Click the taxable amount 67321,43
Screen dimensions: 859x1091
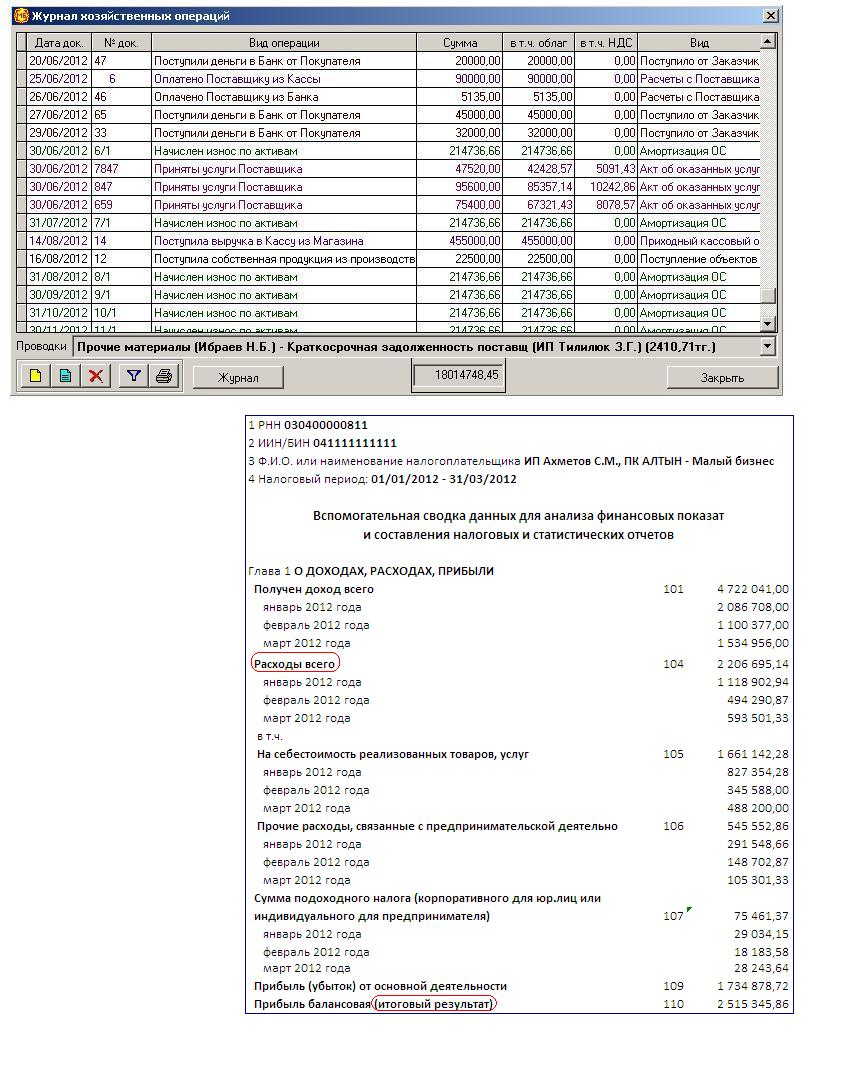[x=538, y=205]
